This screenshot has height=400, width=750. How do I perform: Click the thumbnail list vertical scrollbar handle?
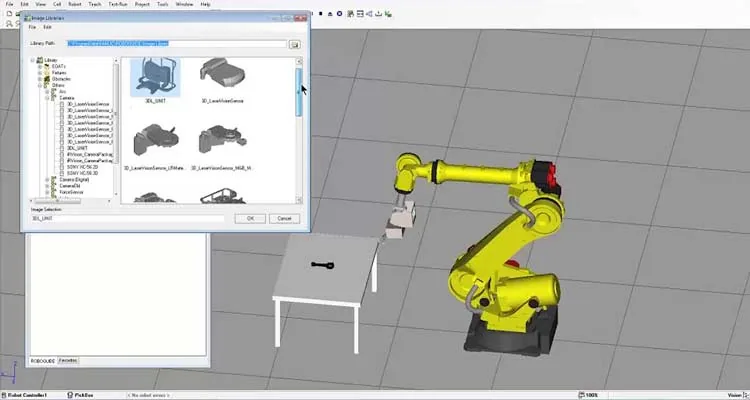coord(299,92)
